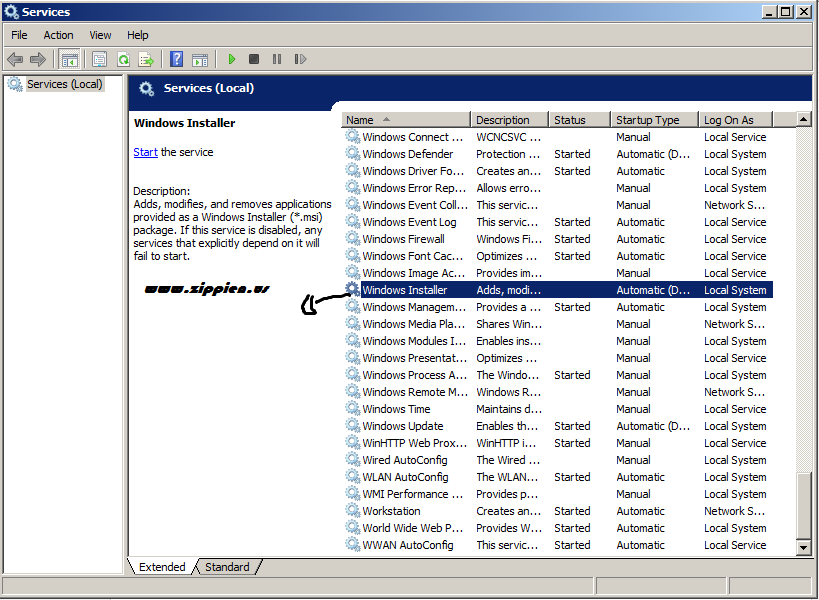The image size is (819, 600).
Task: Open the File menu
Action: [19, 35]
